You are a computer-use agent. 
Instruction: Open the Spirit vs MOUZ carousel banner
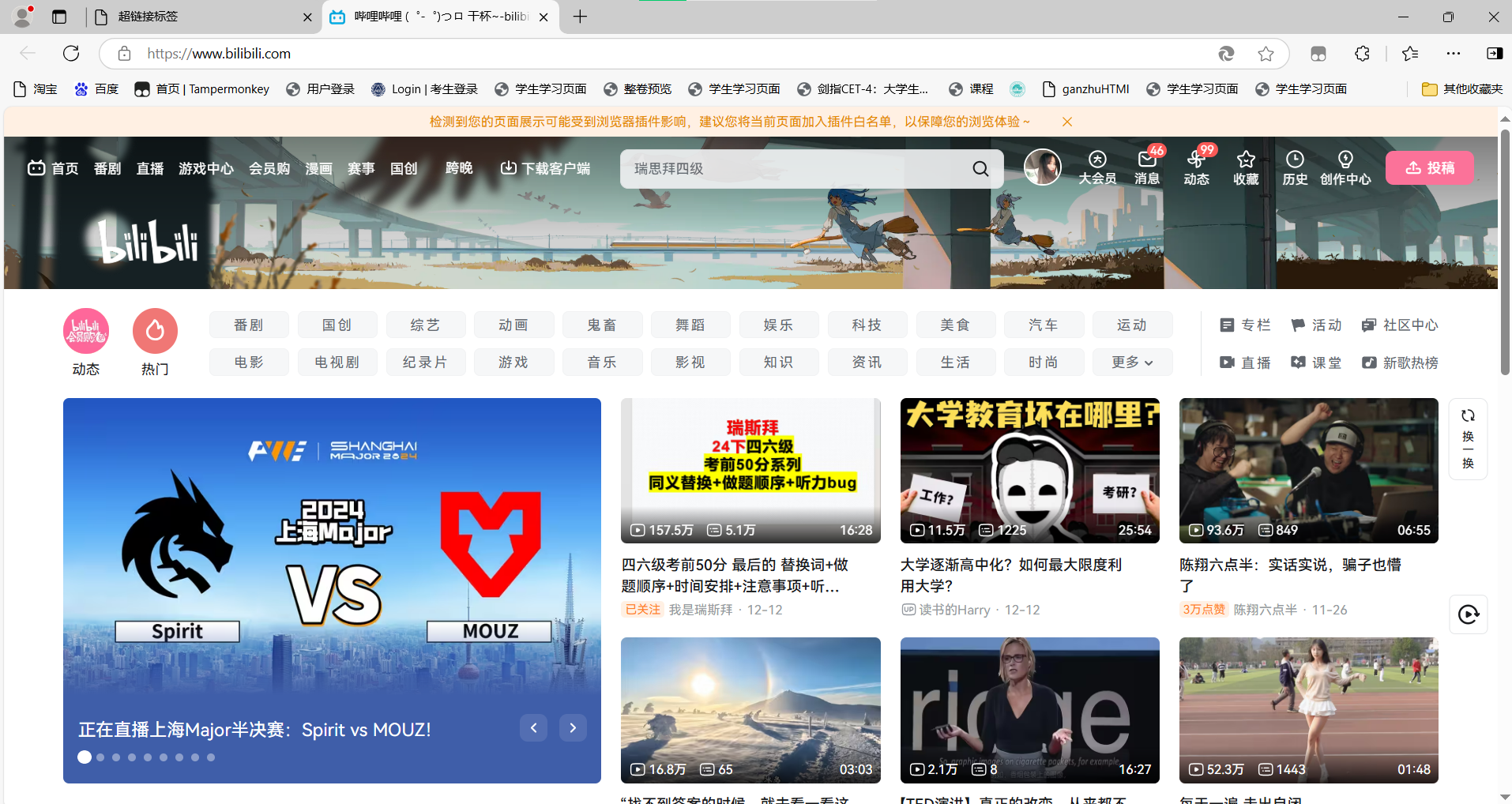coord(332,591)
